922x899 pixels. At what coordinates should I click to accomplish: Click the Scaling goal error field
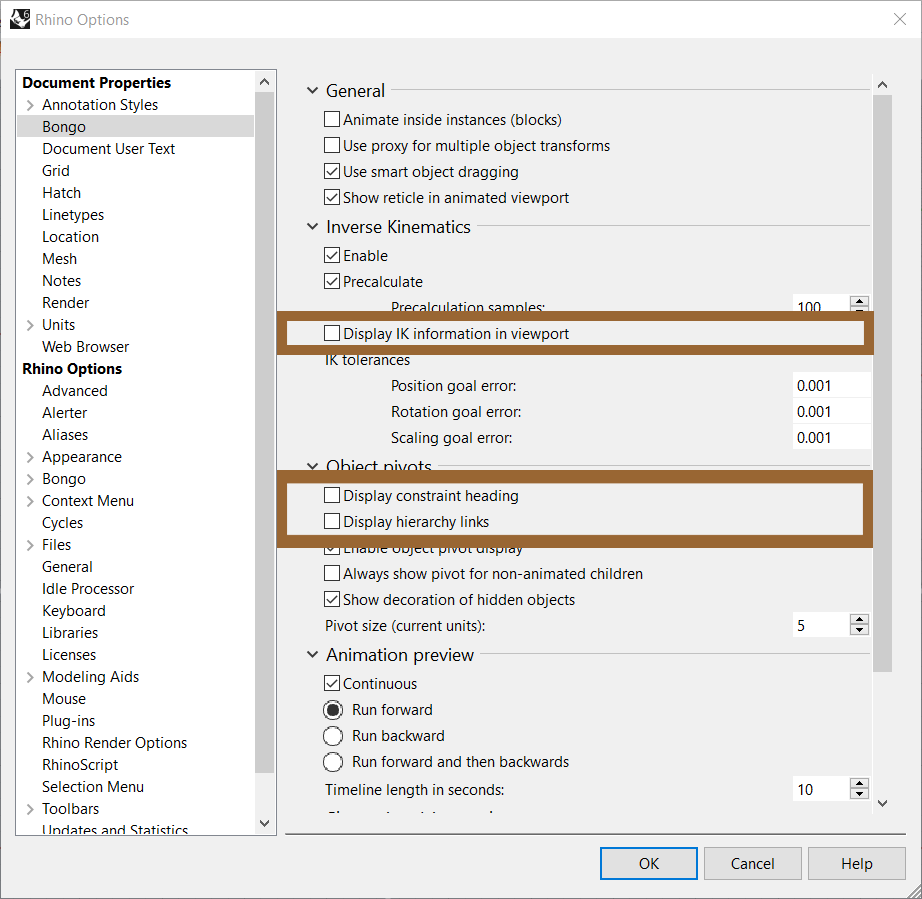click(x=831, y=437)
